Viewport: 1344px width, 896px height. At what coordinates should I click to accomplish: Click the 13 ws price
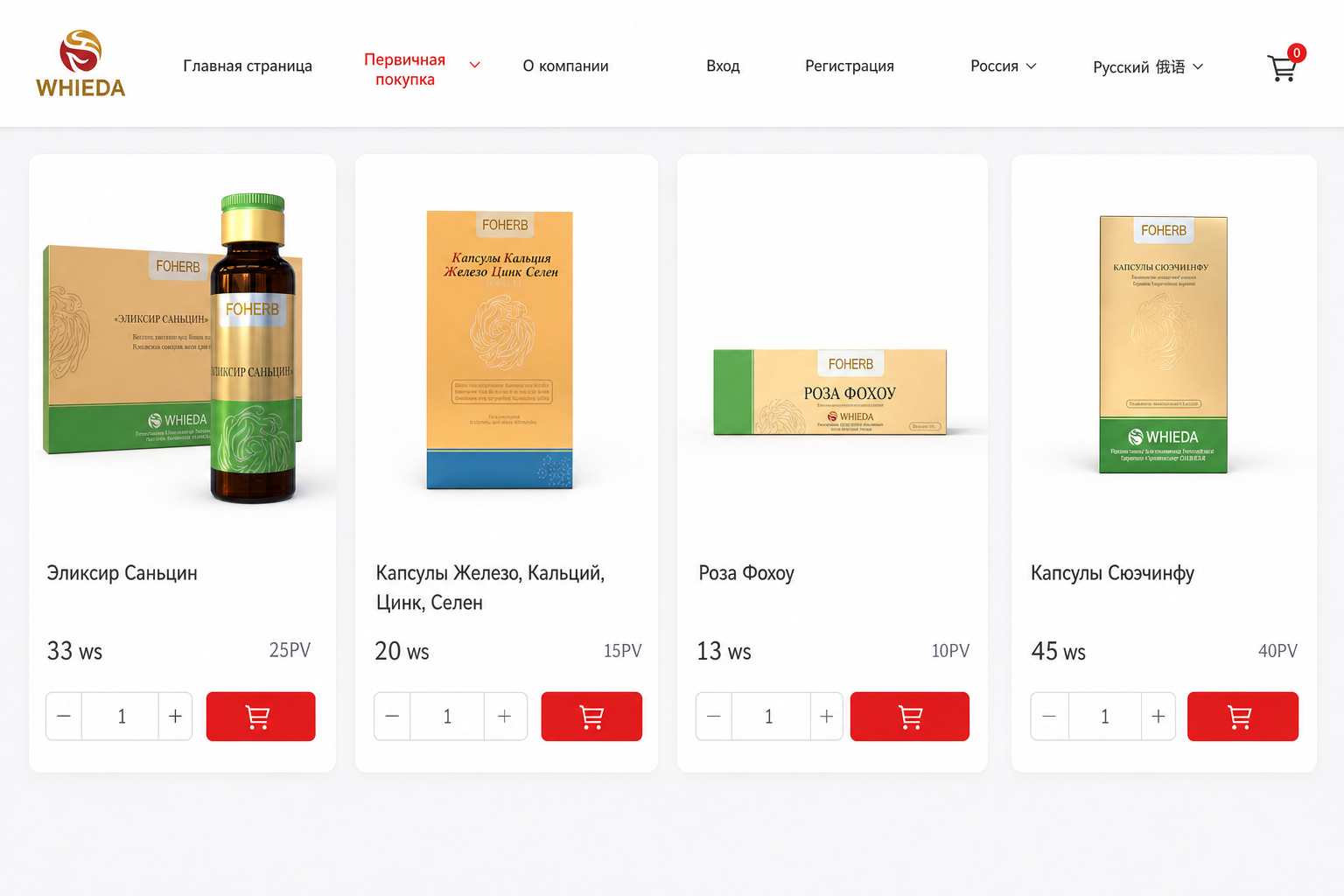coord(724,651)
